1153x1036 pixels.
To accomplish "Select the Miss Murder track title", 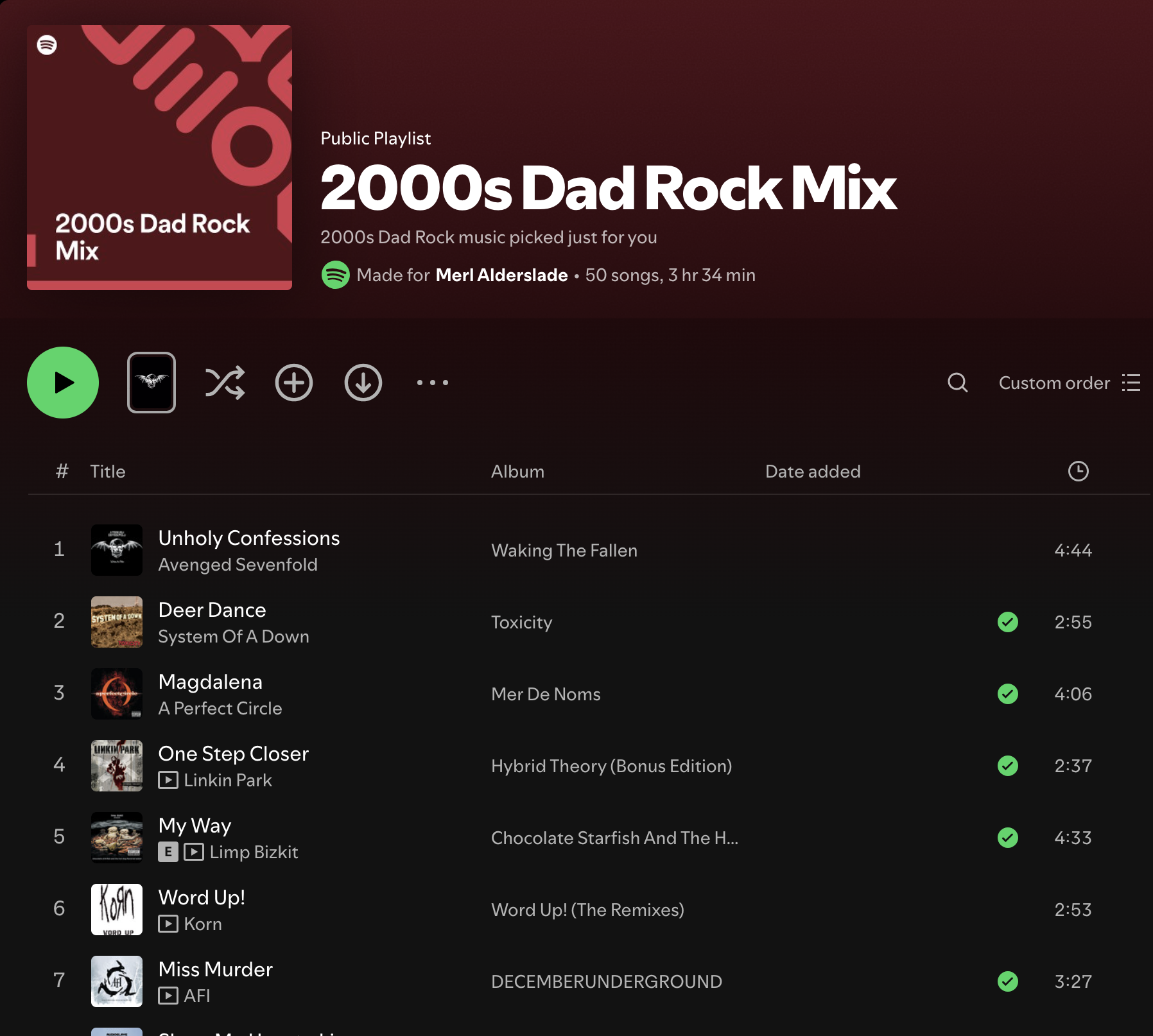I will [215, 969].
